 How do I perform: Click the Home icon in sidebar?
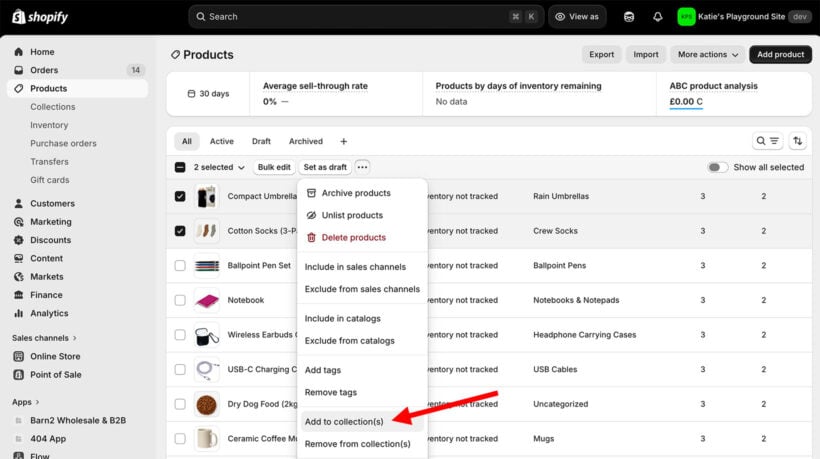coord(19,52)
